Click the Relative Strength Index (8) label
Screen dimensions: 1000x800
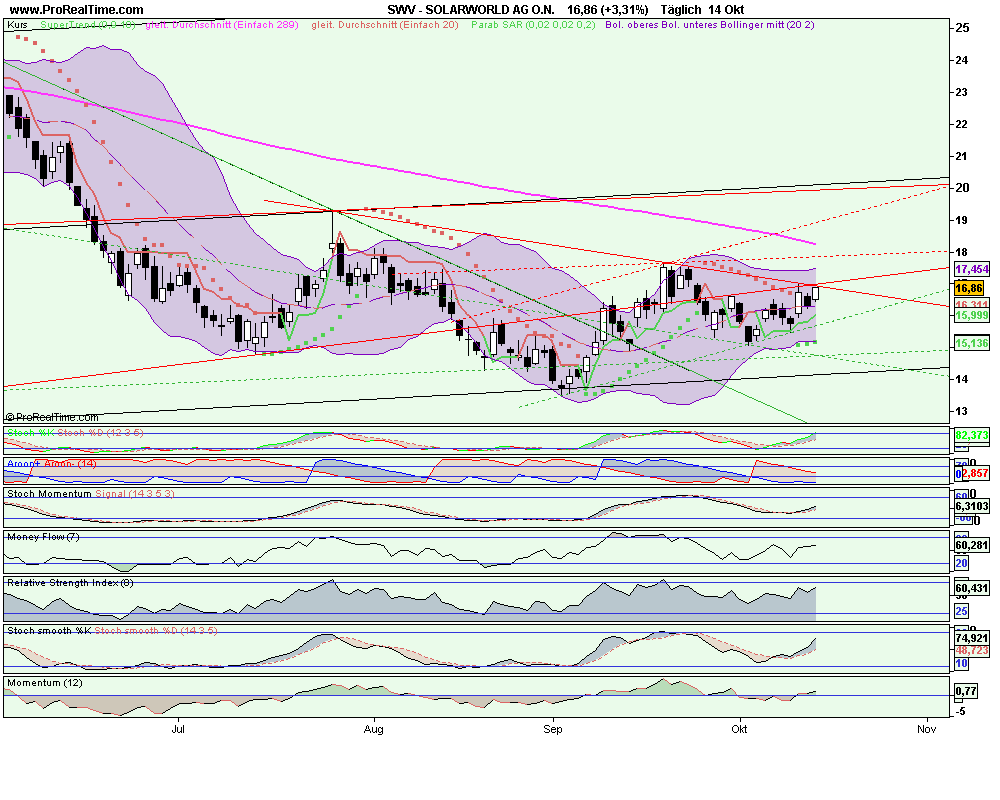[x=70, y=583]
